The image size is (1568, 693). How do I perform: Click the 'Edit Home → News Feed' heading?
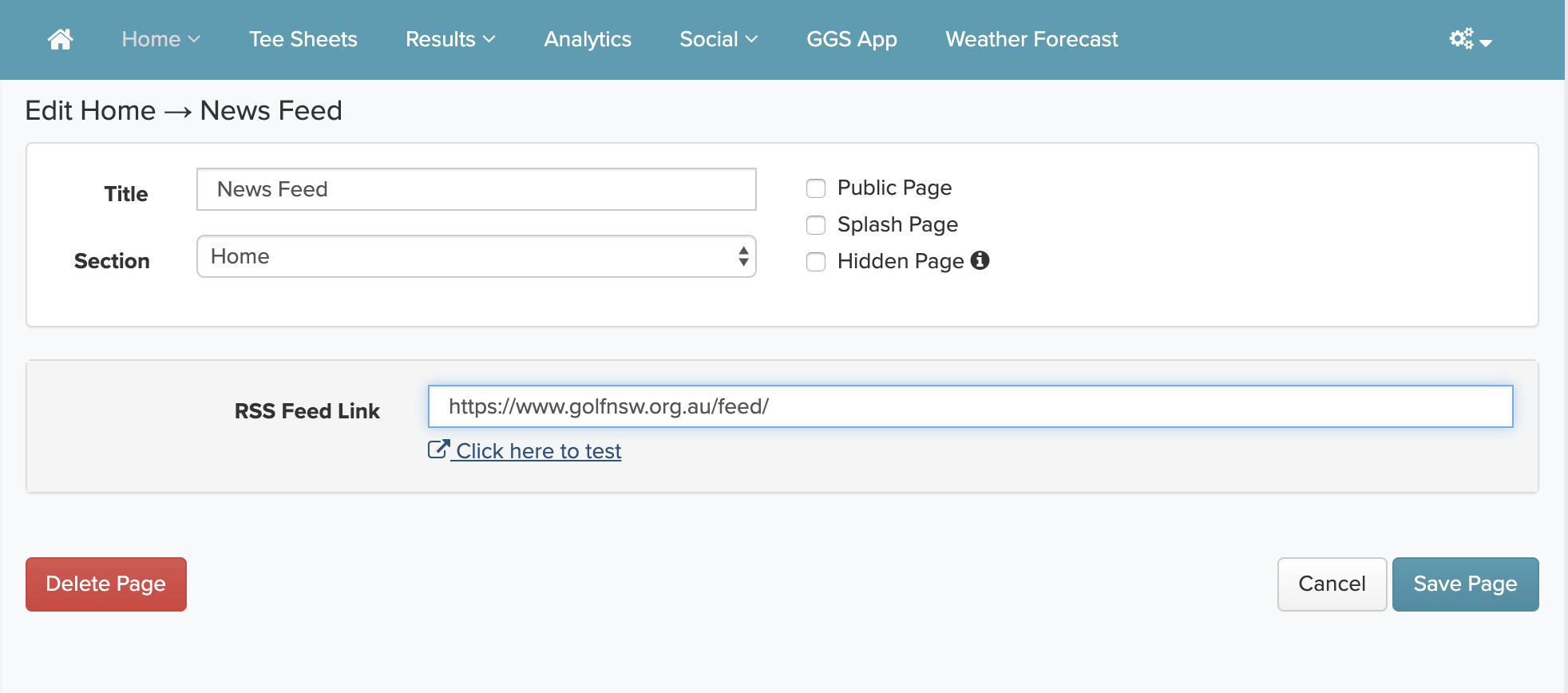[184, 110]
